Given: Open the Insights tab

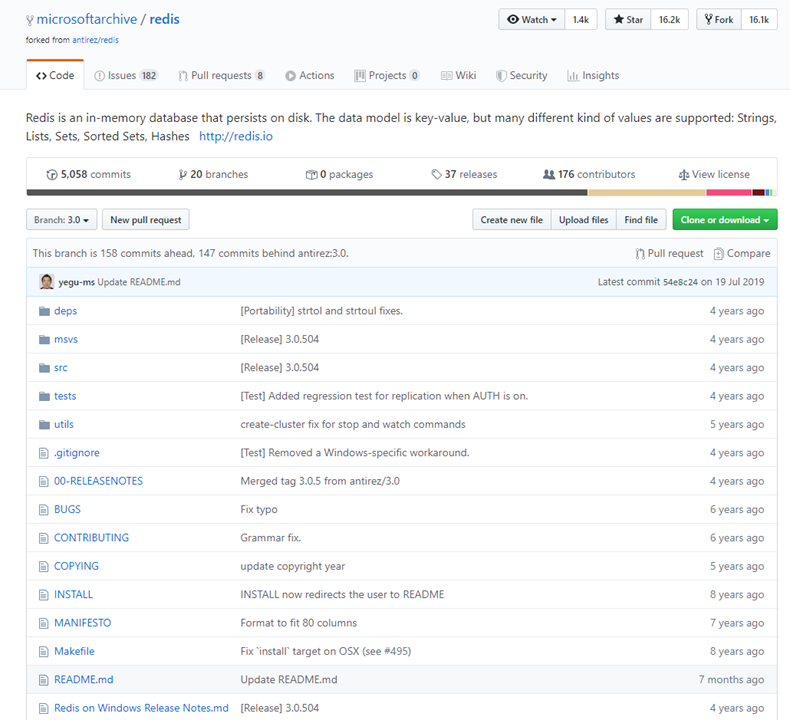Looking at the screenshot, I should tap(593, 76).
